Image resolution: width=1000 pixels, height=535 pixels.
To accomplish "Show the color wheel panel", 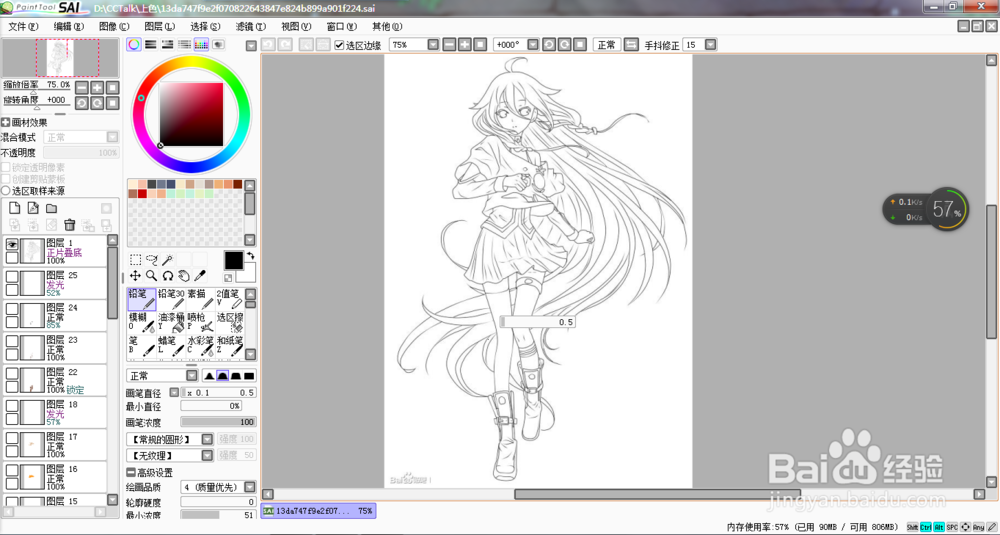I will (x=134, y=45).
